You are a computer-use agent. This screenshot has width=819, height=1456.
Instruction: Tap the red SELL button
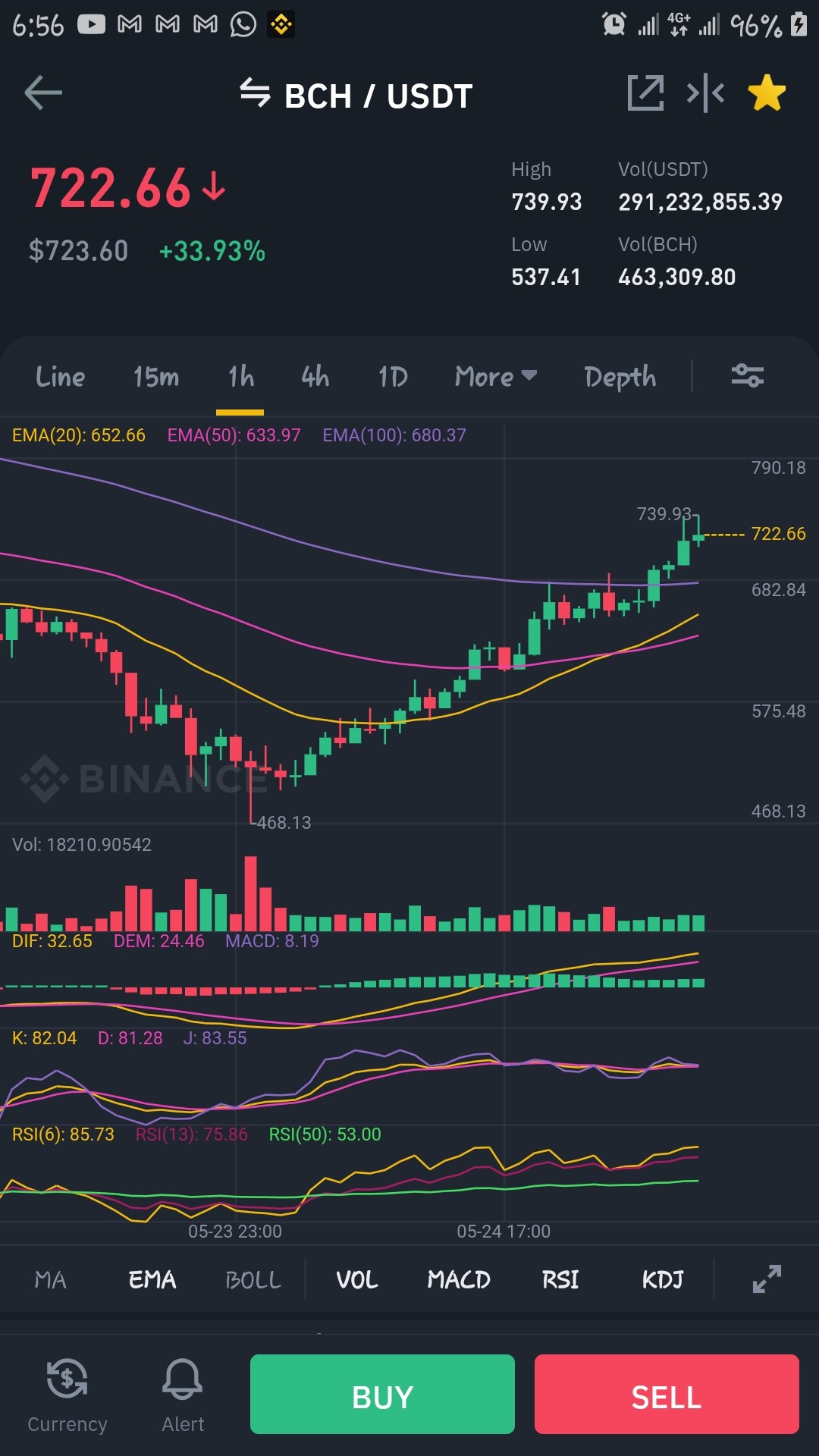pos(667,1394)
